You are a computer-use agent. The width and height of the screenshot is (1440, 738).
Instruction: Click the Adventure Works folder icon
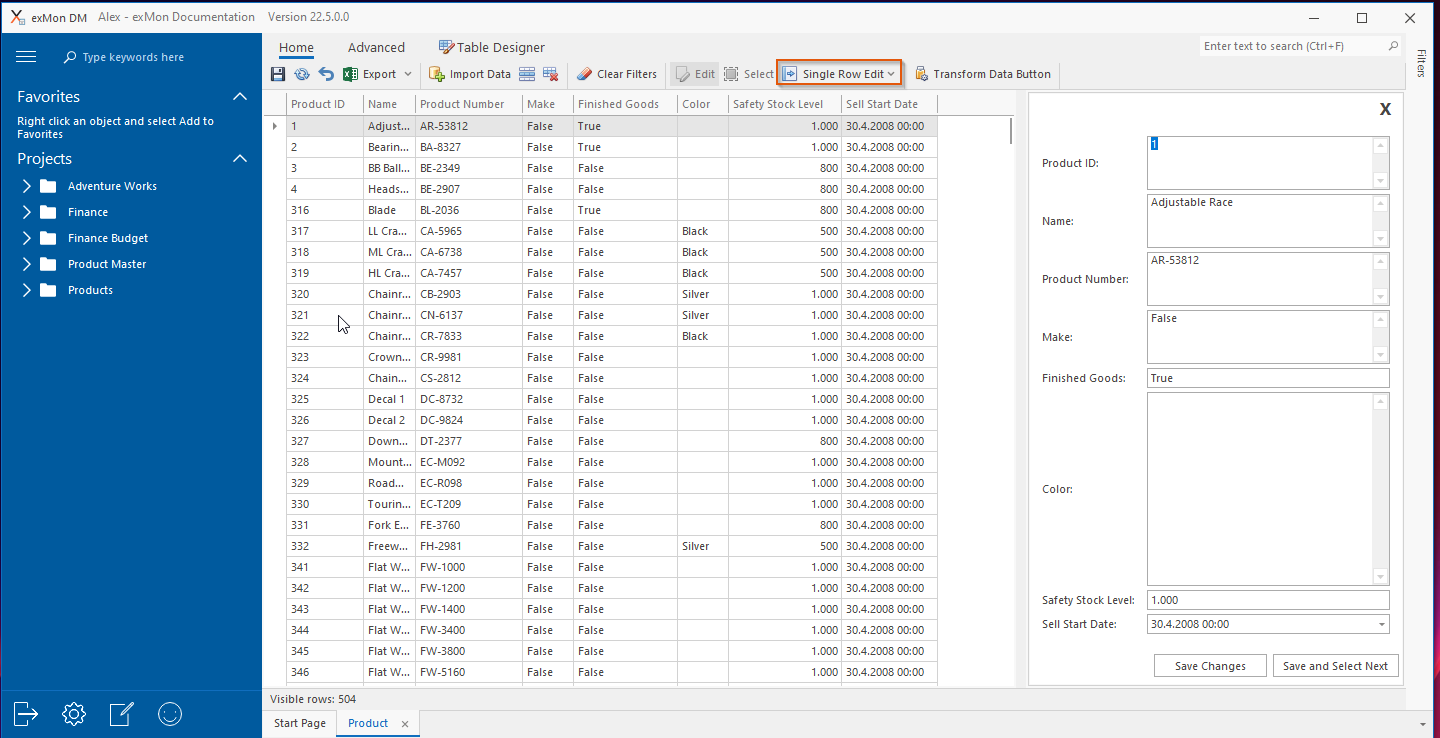(x=48, y=186)
